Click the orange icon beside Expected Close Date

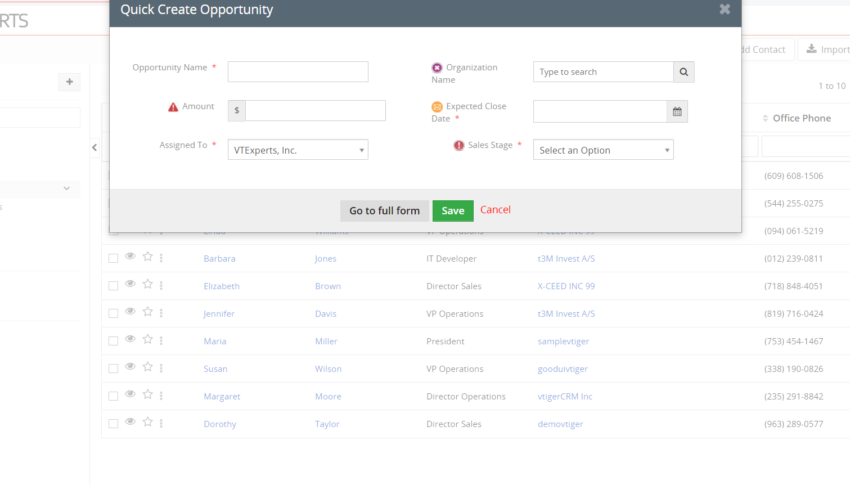click(x=437, y=107)
